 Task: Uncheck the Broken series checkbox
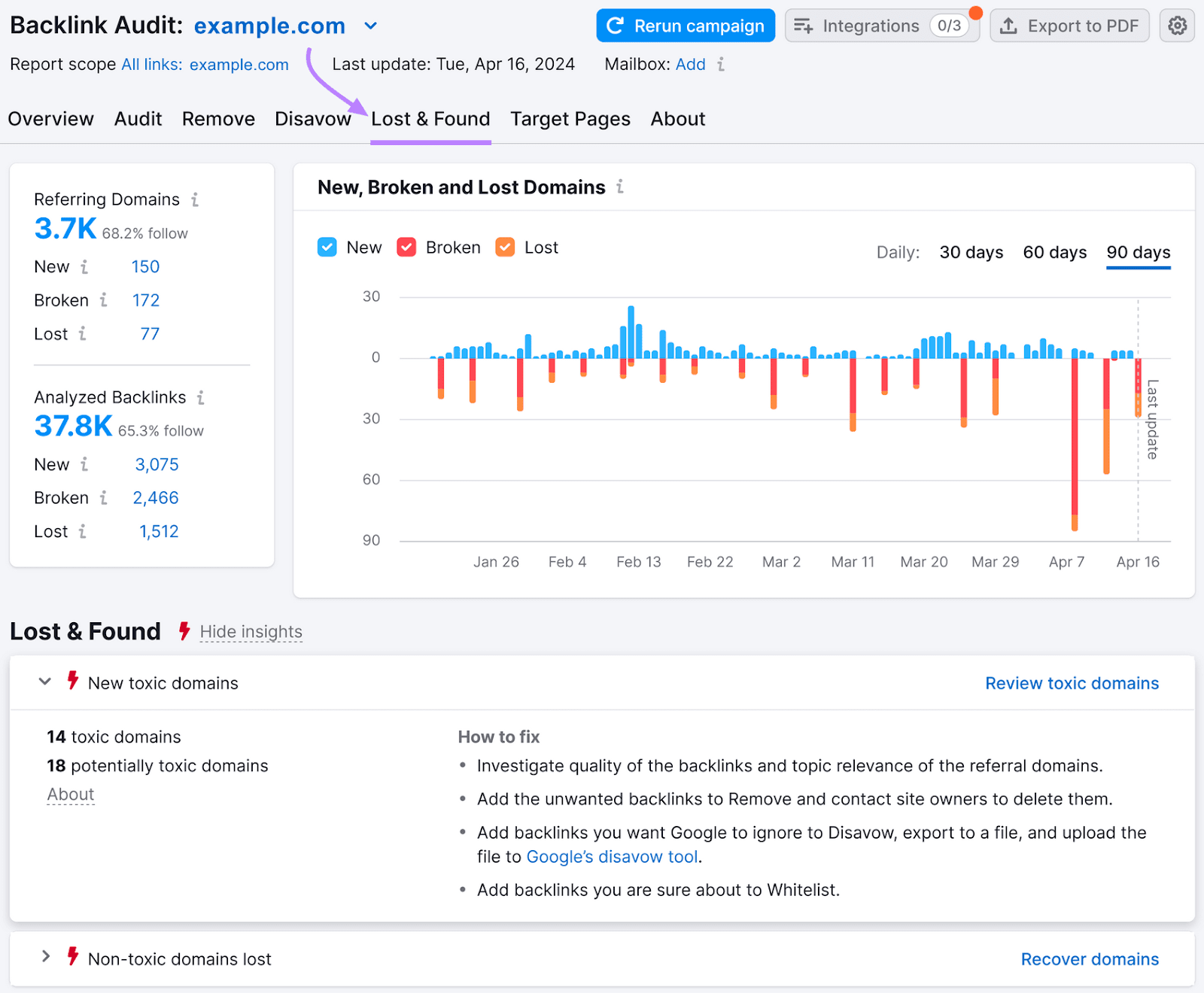(x=406, y=247)
